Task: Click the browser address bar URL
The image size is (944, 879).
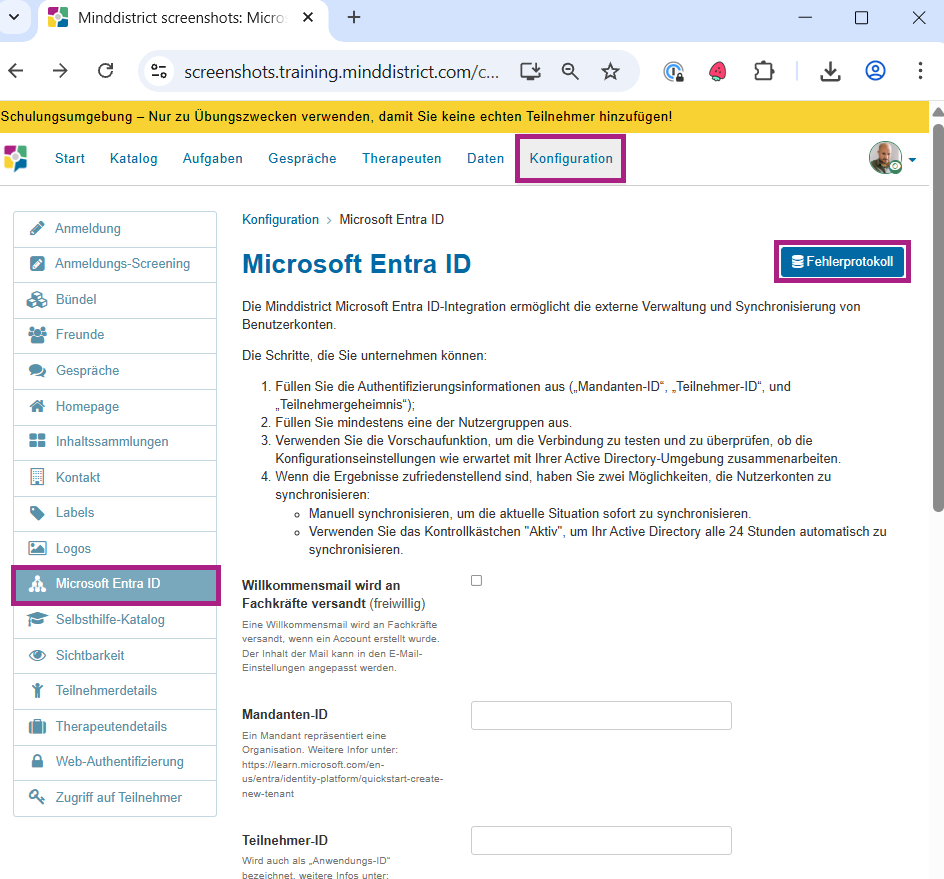Action: coord(341,72)
